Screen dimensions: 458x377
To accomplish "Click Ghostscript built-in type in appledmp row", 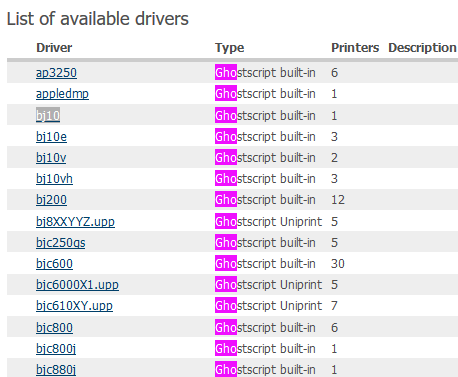I will (x=265, y=94).
